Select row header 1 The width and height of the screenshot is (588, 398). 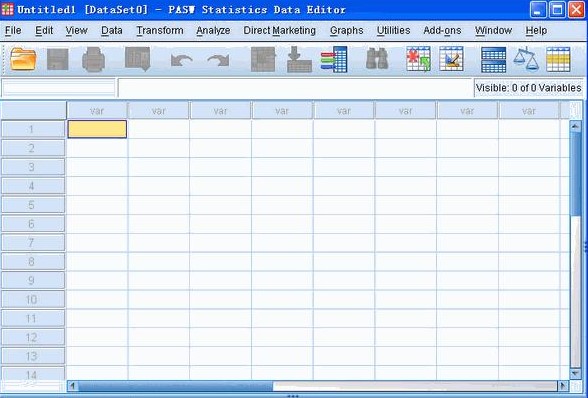coord(33,129)
